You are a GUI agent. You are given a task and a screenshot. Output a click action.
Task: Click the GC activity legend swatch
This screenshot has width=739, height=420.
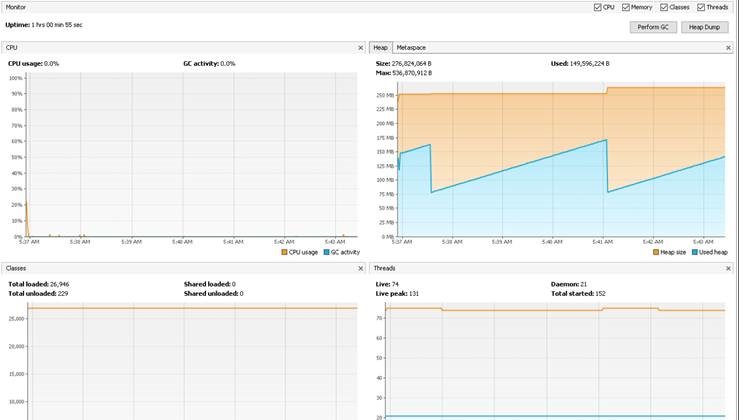pos(326,252)
